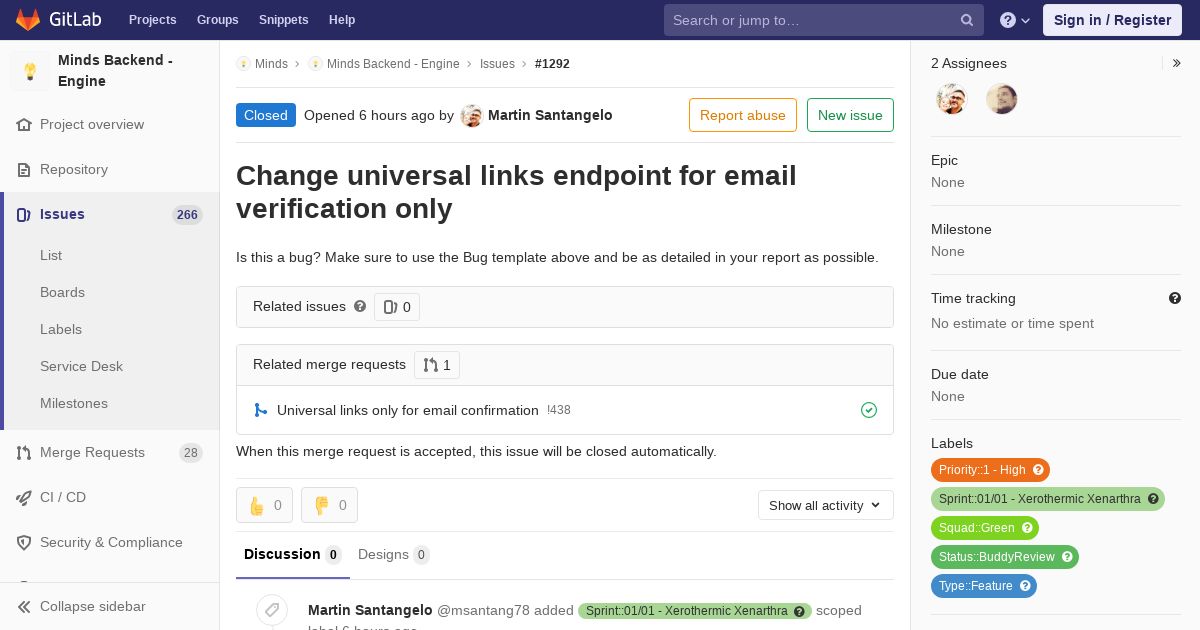Open the Labels sidebar link
Image resolution: width=1200 pixels, height=630 pixels.
click(61, 329)
